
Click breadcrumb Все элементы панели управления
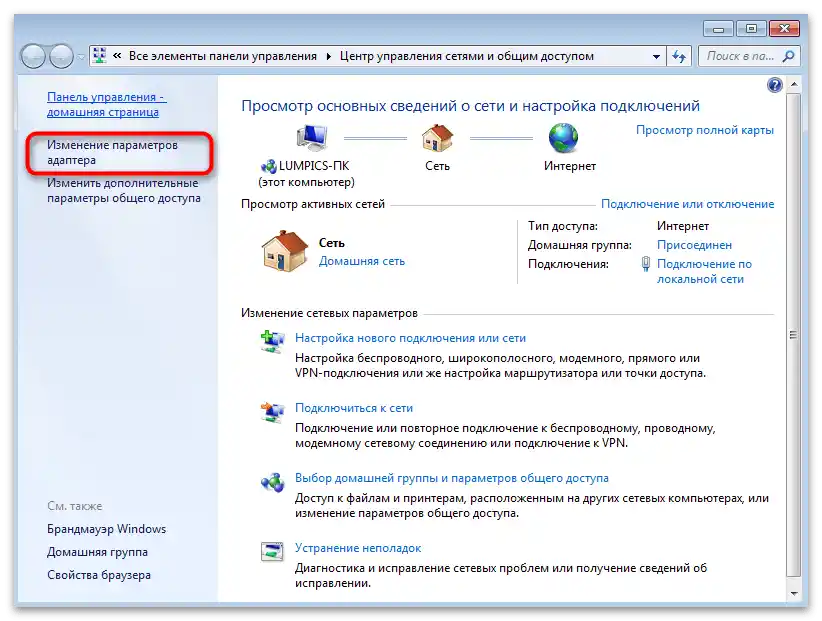click(223, 56)
